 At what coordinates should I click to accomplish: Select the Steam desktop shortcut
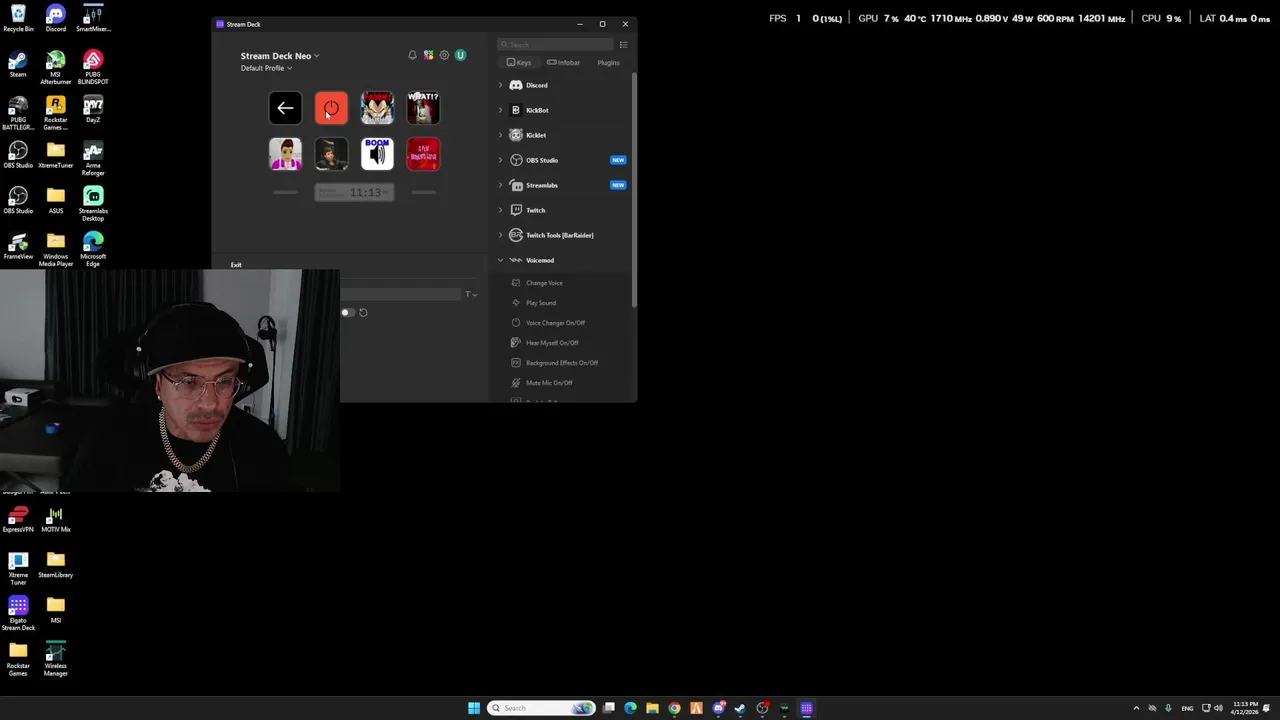click(18, 64)
